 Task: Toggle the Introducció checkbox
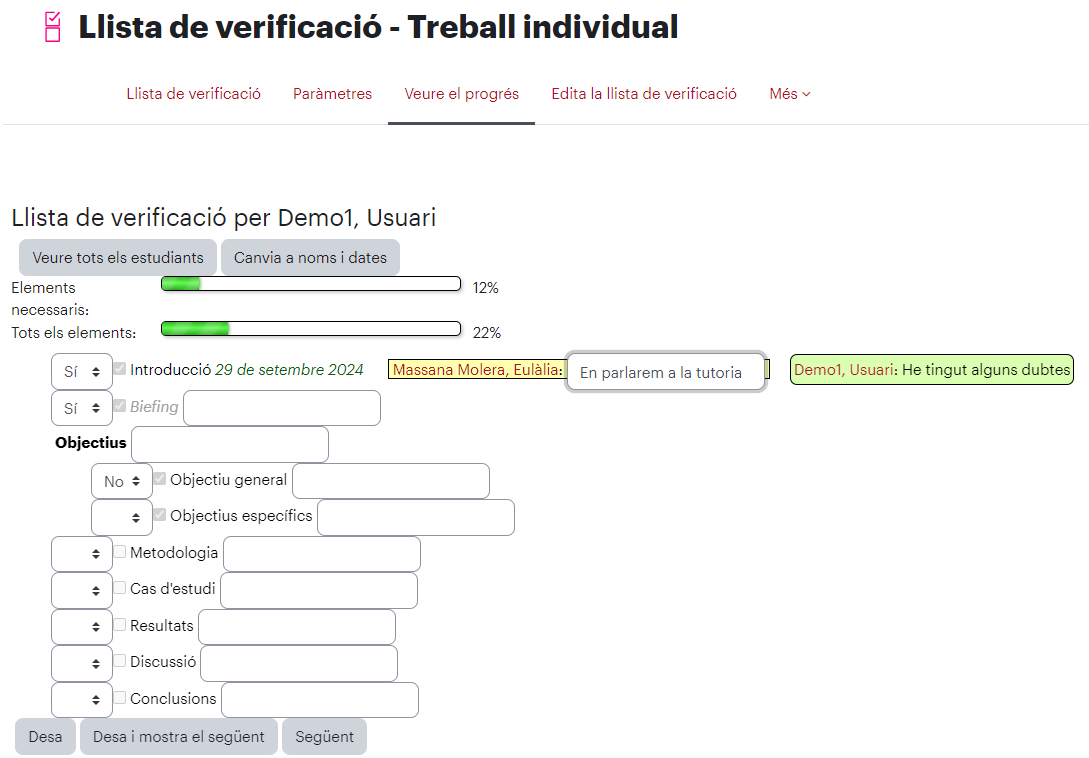pyautogui.click(x=120, y=369)
